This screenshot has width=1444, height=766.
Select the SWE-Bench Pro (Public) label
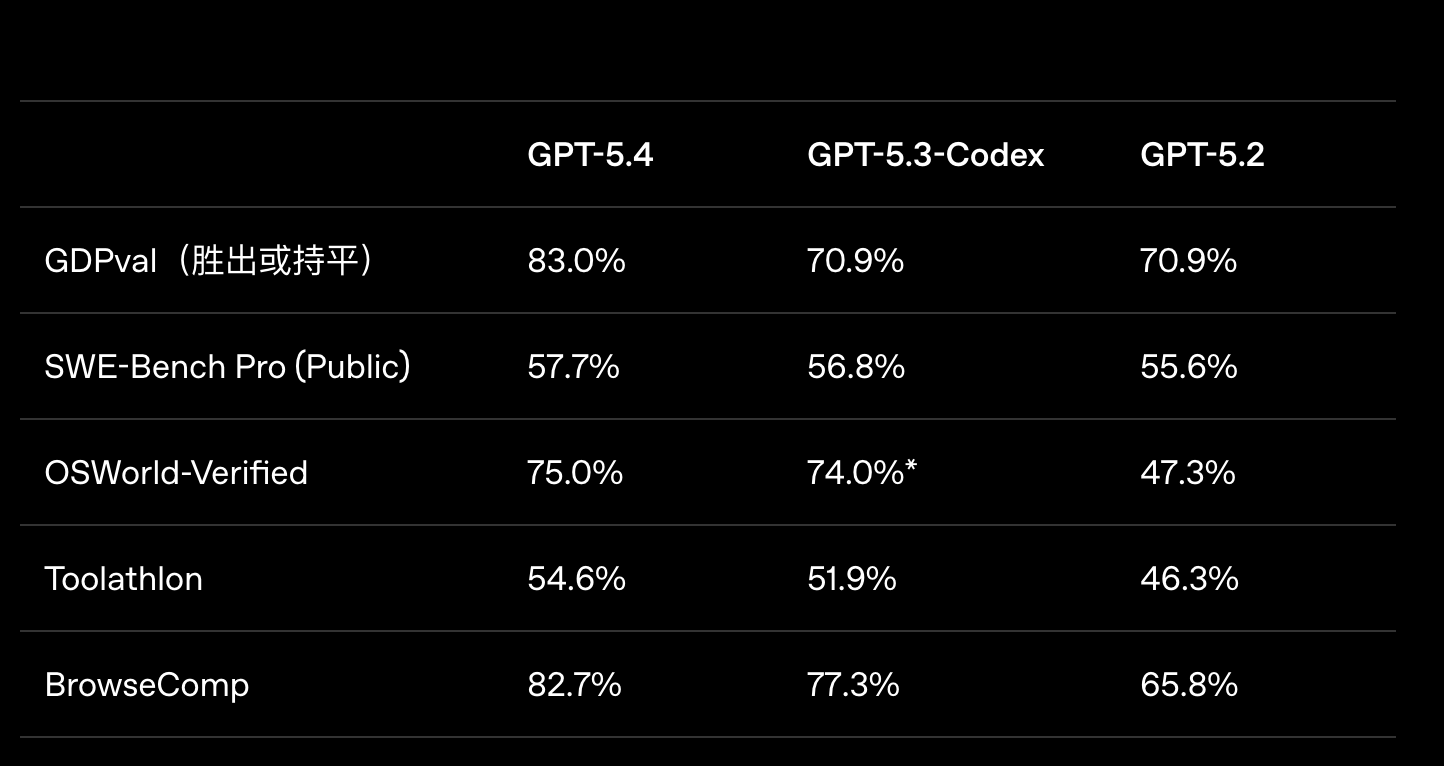tap(227, 367)
